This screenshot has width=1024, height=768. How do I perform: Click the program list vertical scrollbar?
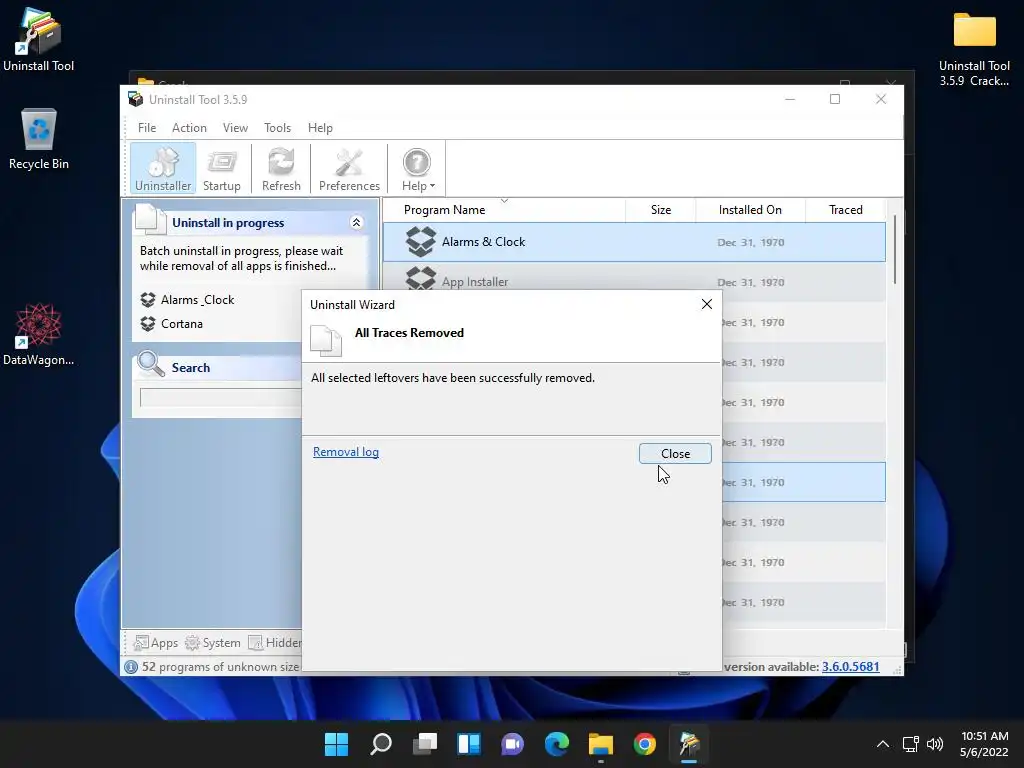(x=894, y=249)
